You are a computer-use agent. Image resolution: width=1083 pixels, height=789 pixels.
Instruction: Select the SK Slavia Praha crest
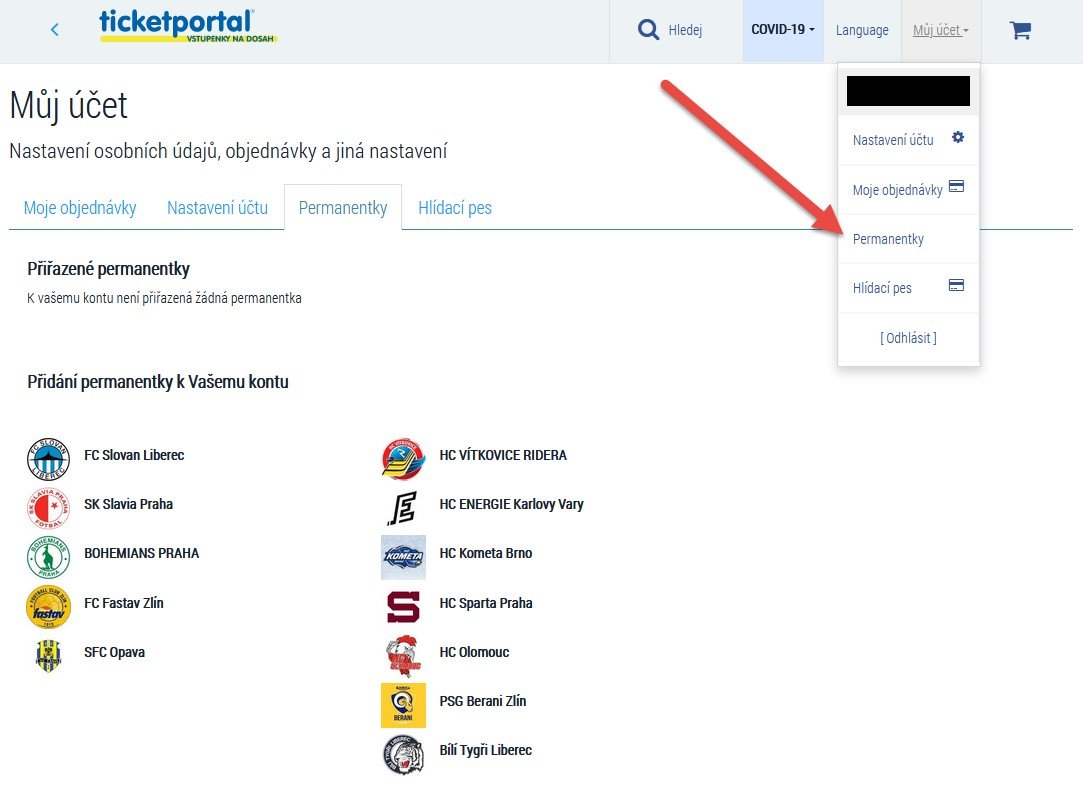pyautogui.click(x=48, y=508)
